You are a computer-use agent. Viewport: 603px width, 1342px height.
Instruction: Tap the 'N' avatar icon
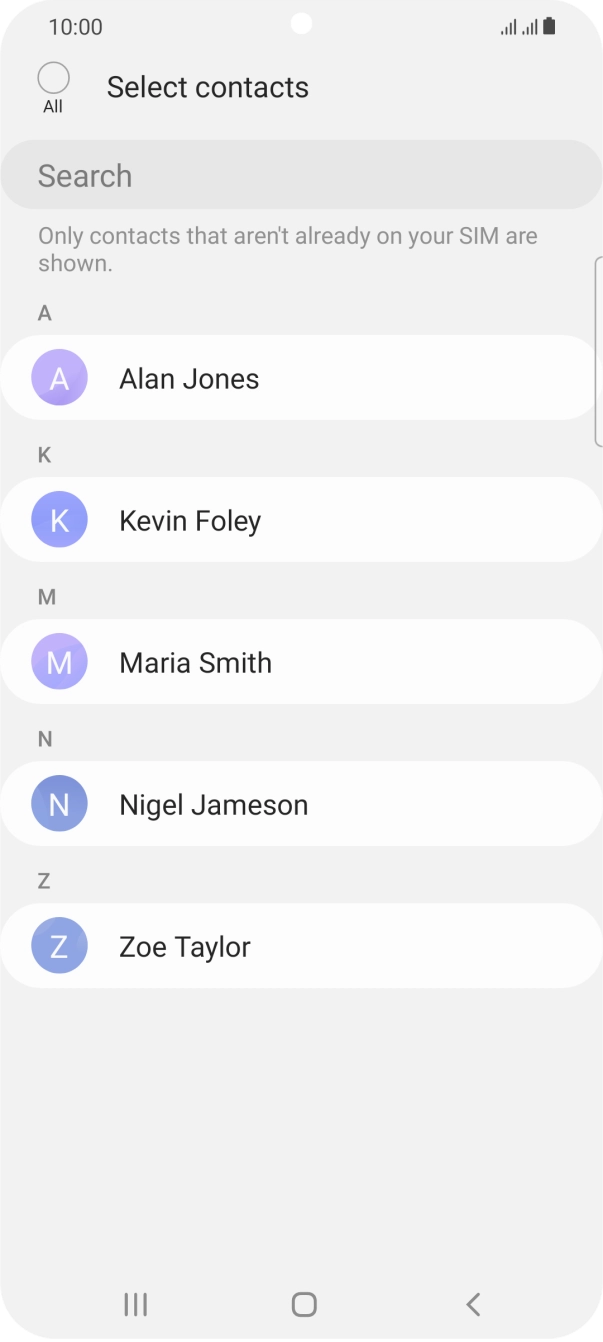click(x=59, y=804)
